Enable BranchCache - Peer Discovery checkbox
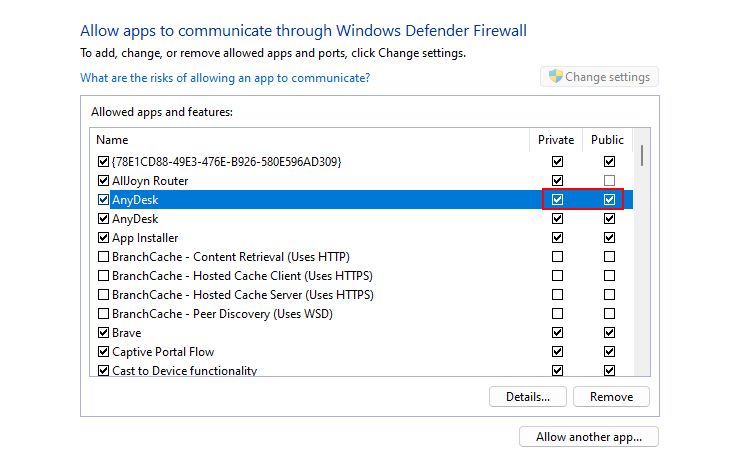This screenshot has width=750, height=472. click(x=103, y=314)
